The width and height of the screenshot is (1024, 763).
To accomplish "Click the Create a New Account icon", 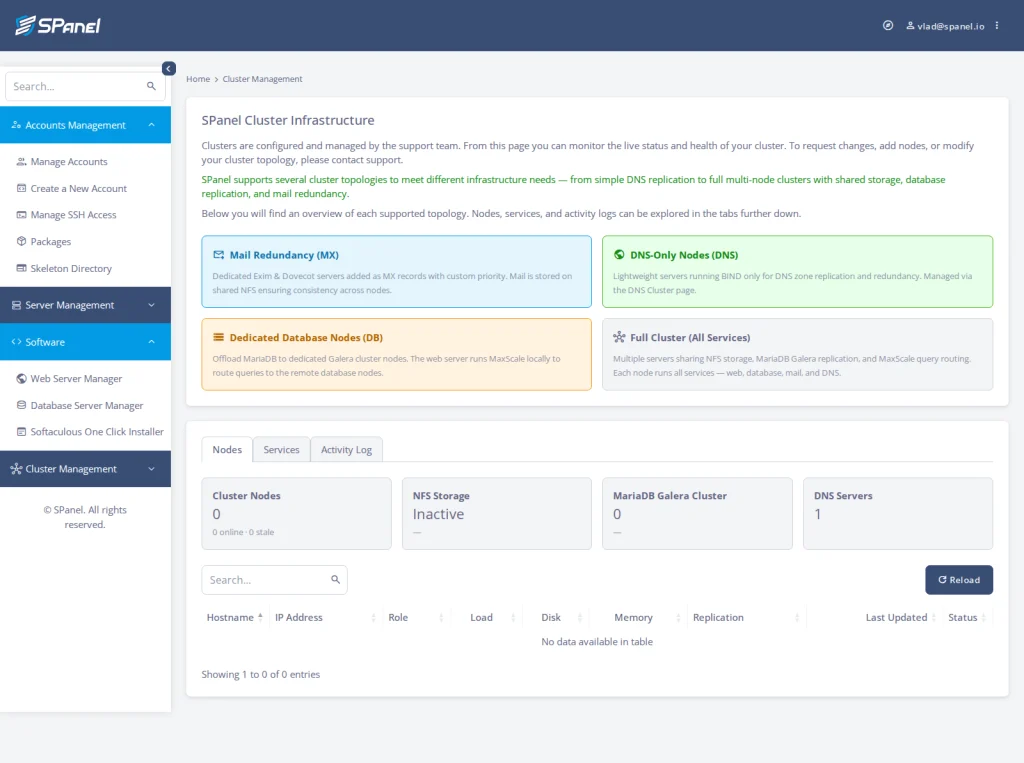I will (x=22, y=188).
